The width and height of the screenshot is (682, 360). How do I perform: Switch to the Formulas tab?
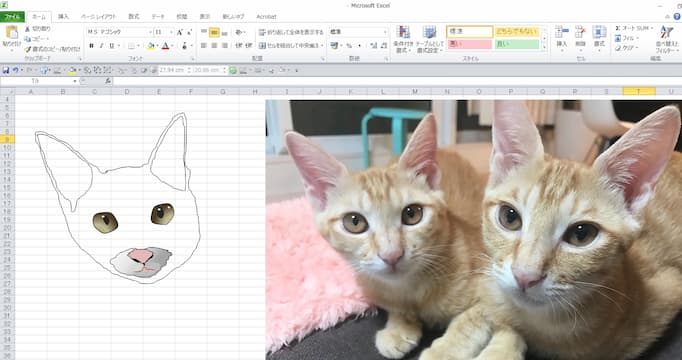(134, 17)
